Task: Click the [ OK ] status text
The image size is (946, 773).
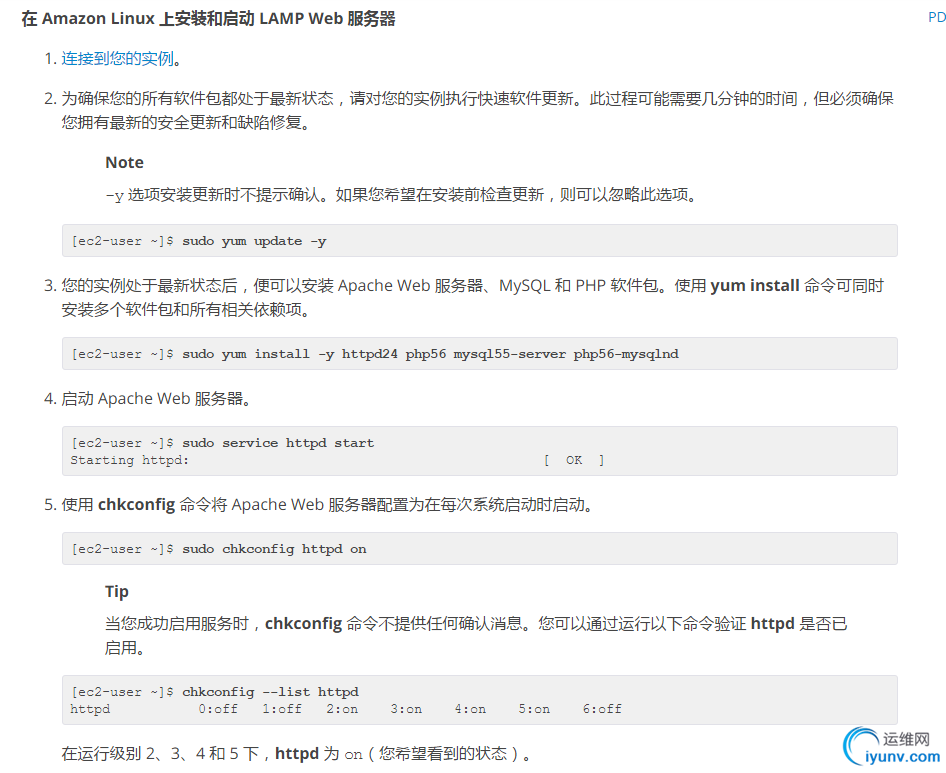Action: click(574, 460)
